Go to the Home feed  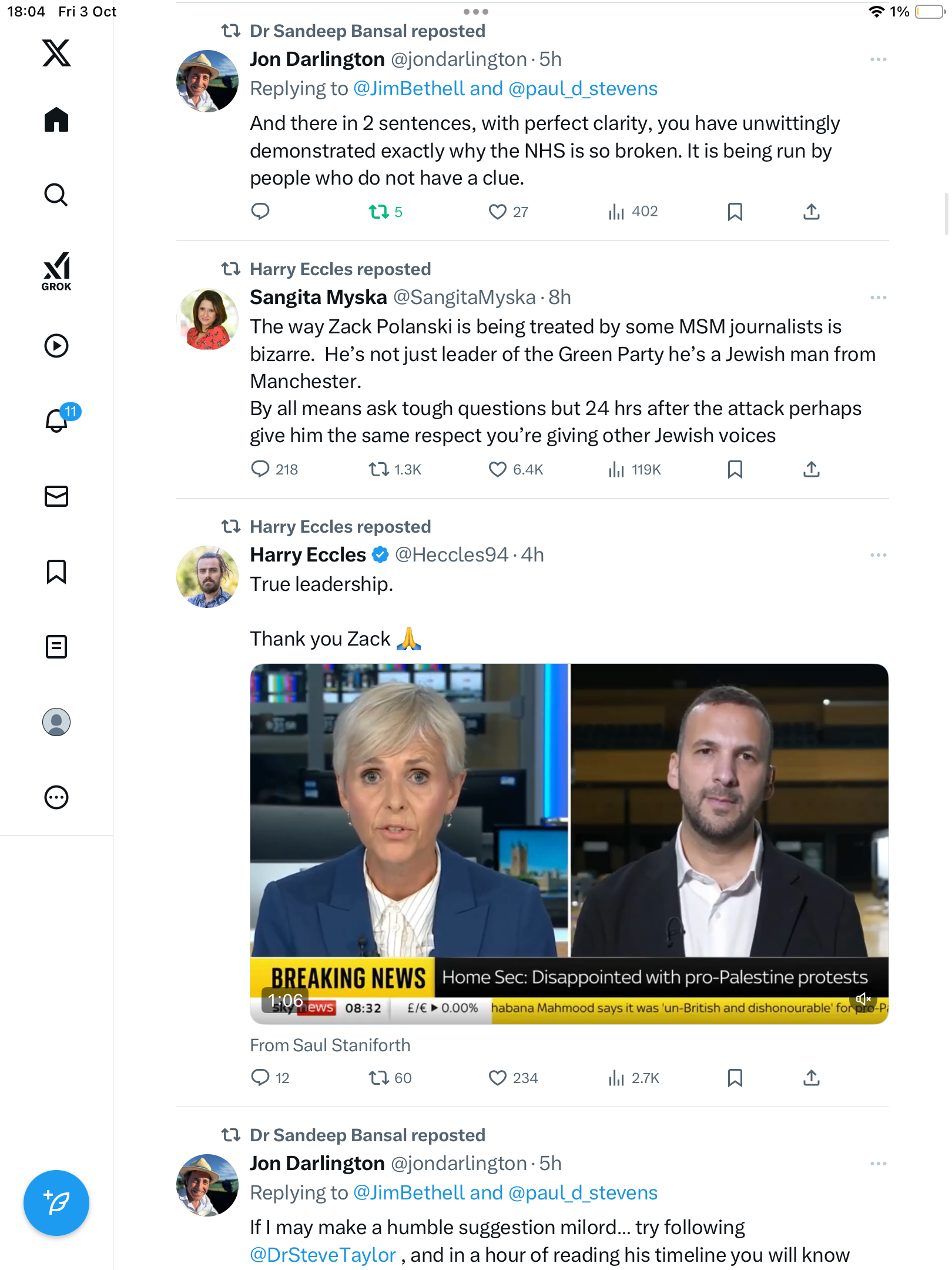[x=56, y=120]
